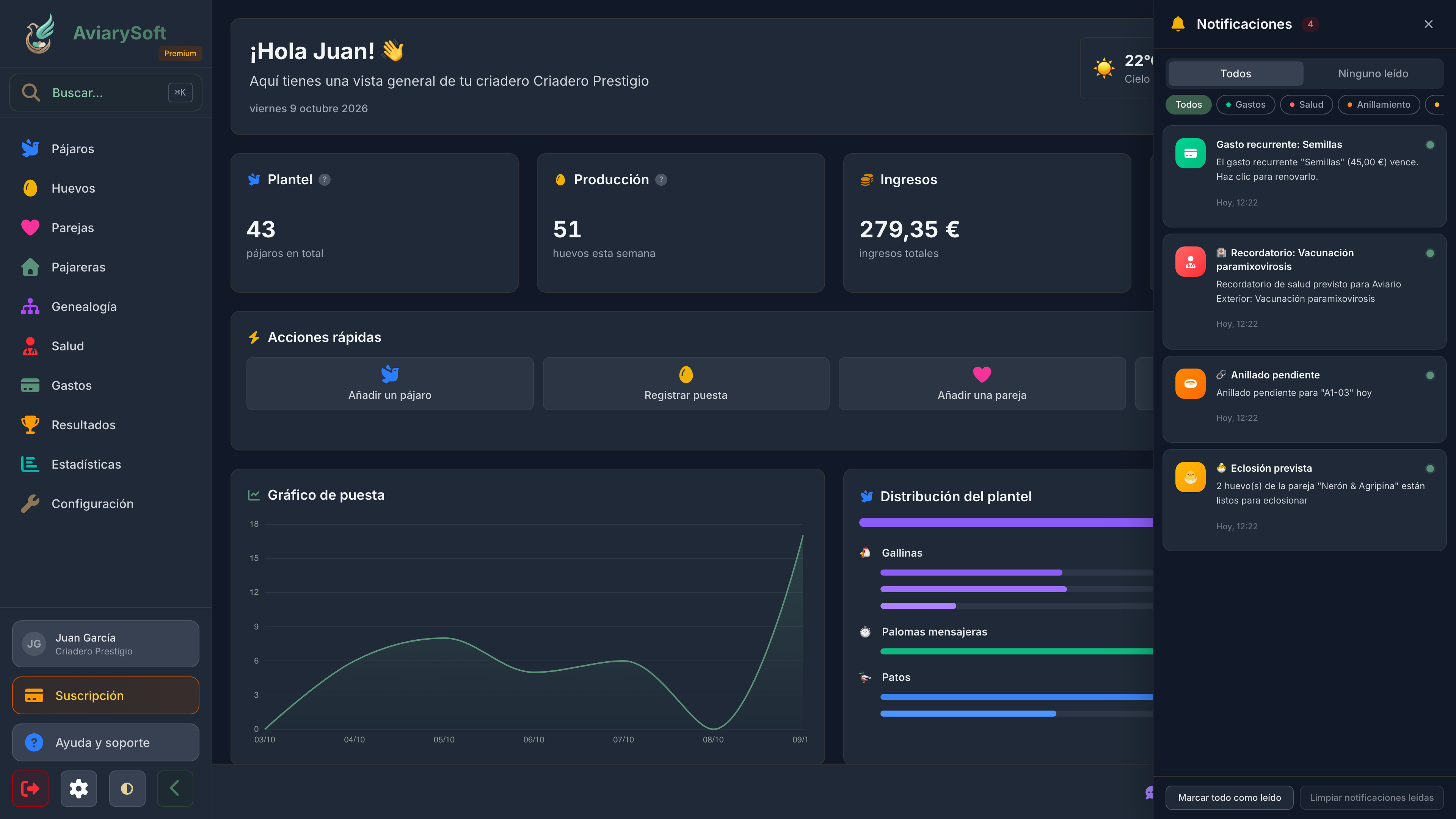The width and height of the screenshot is (1456, 819).
Task: Click the Buscar search field
Action: click(x=106, y=92)
